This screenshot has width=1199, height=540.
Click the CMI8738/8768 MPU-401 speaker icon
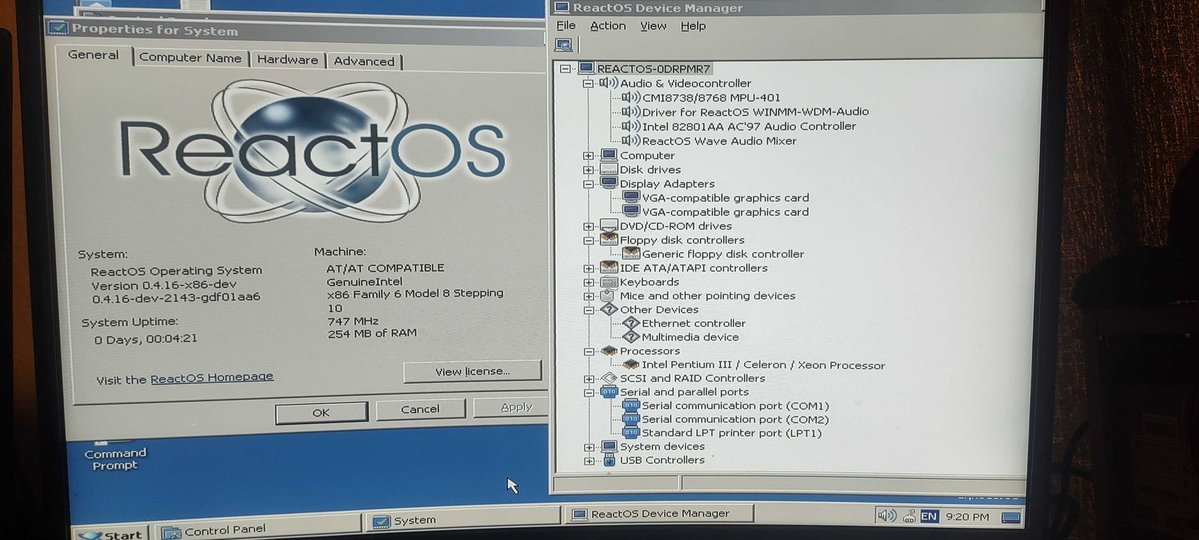(631, 97)
